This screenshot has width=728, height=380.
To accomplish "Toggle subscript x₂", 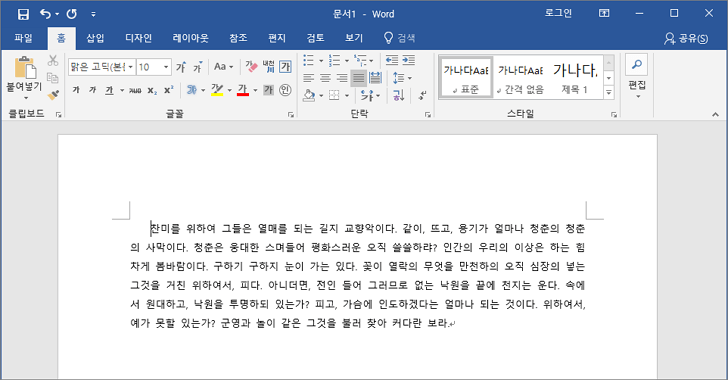I will [x=152, y=90].
